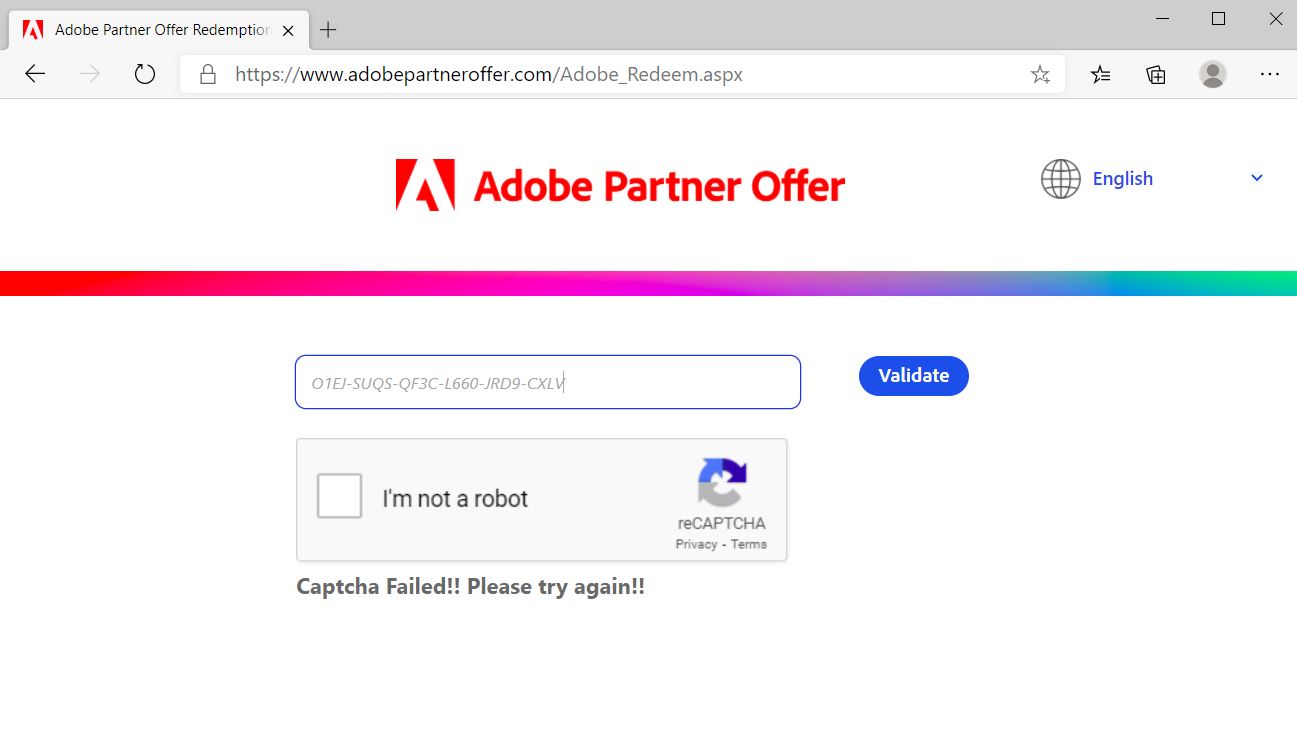Open a new browser tab
Image resolution: width=1297 pixels, height=749 pixels.
point(328,30)
